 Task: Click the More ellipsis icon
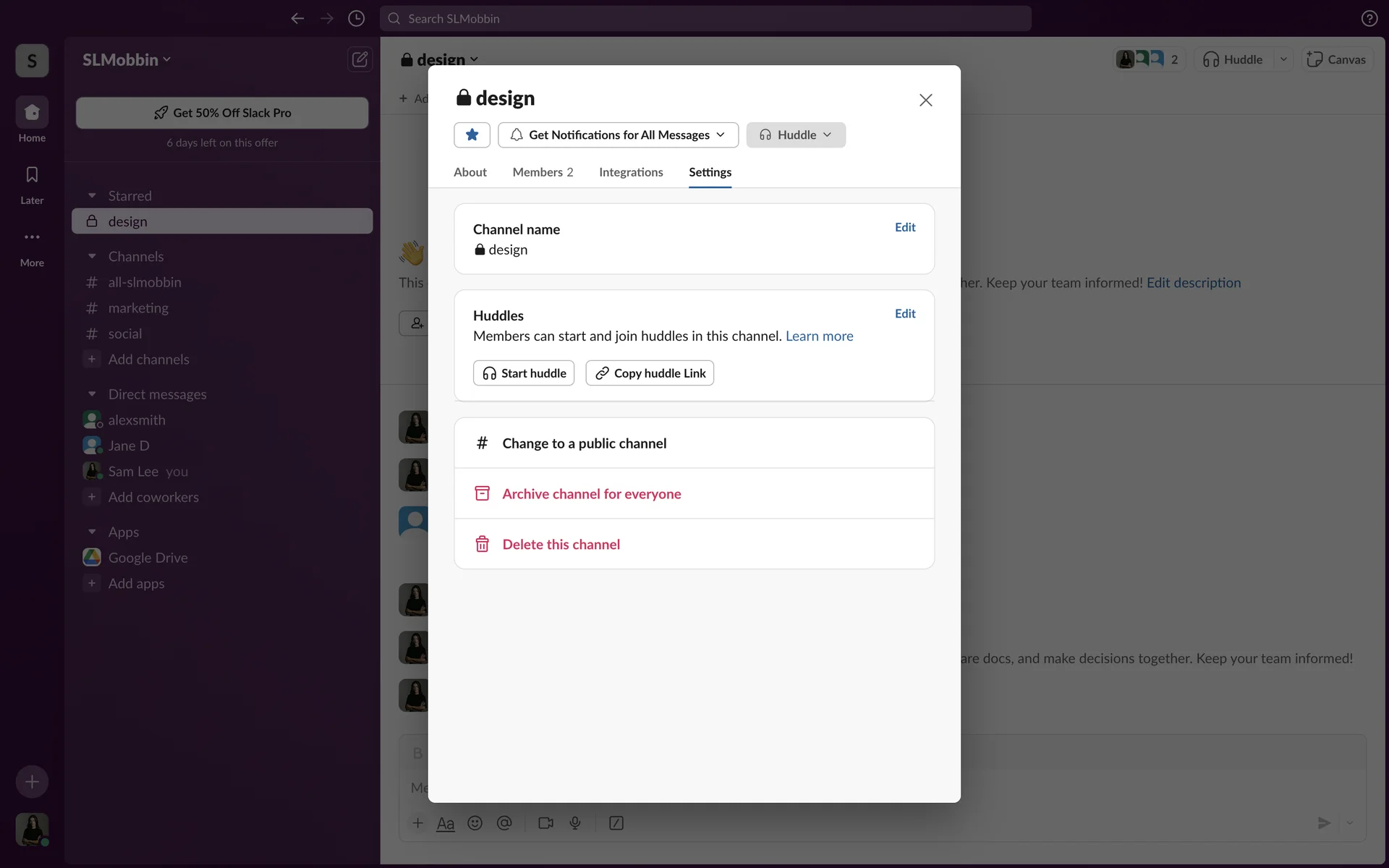[x=32, y=237]
